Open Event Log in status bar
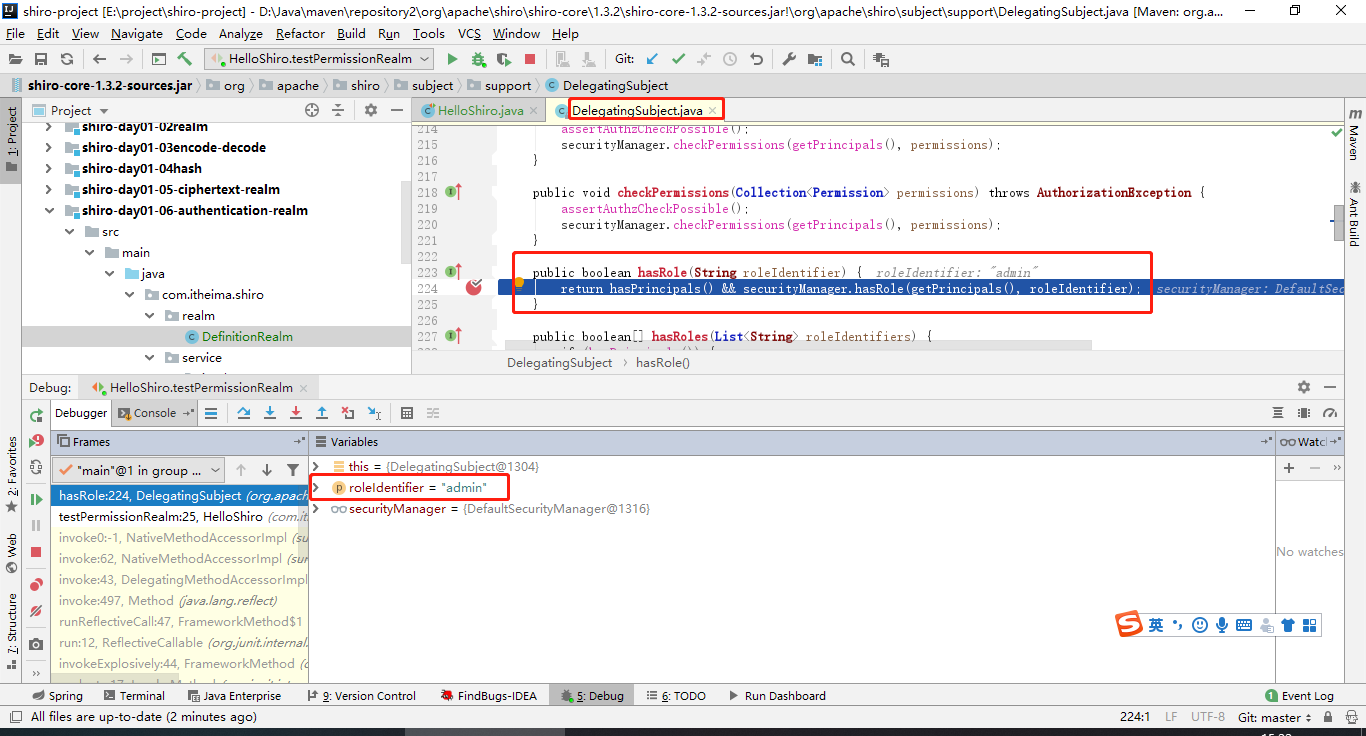Image resolution: width=1366 pixels, height=736 pixels. click(x=1299, y=696)
